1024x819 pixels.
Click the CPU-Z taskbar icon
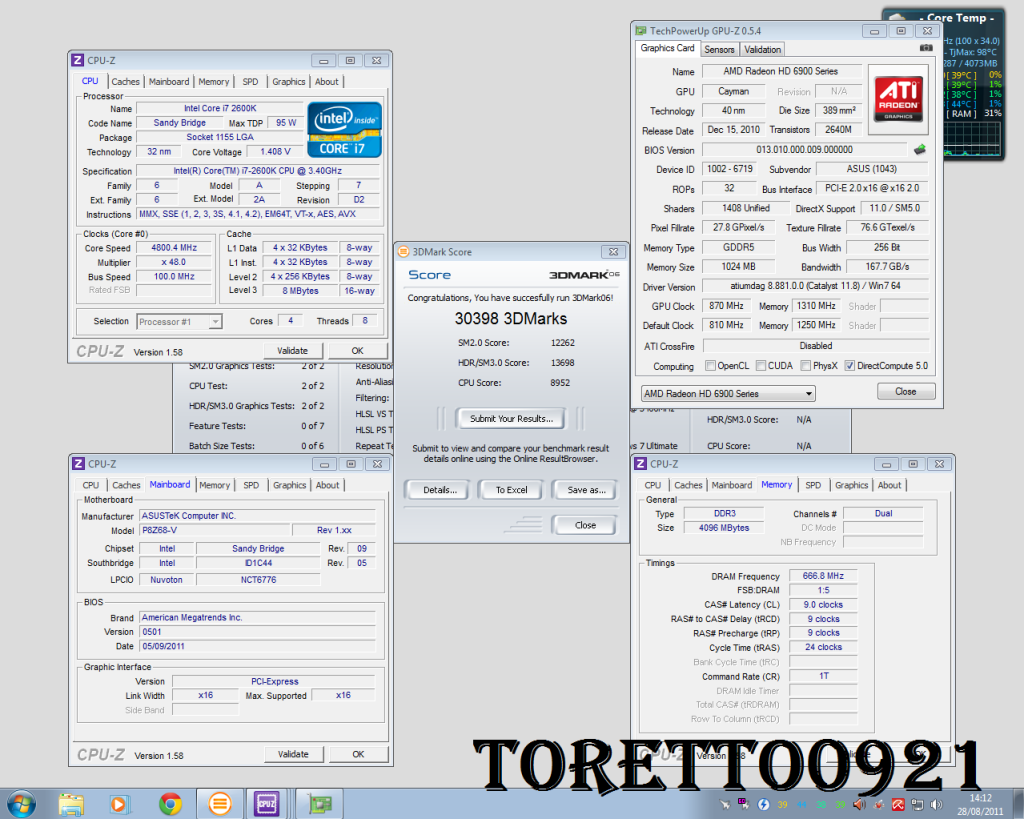[x=266, y=803]
